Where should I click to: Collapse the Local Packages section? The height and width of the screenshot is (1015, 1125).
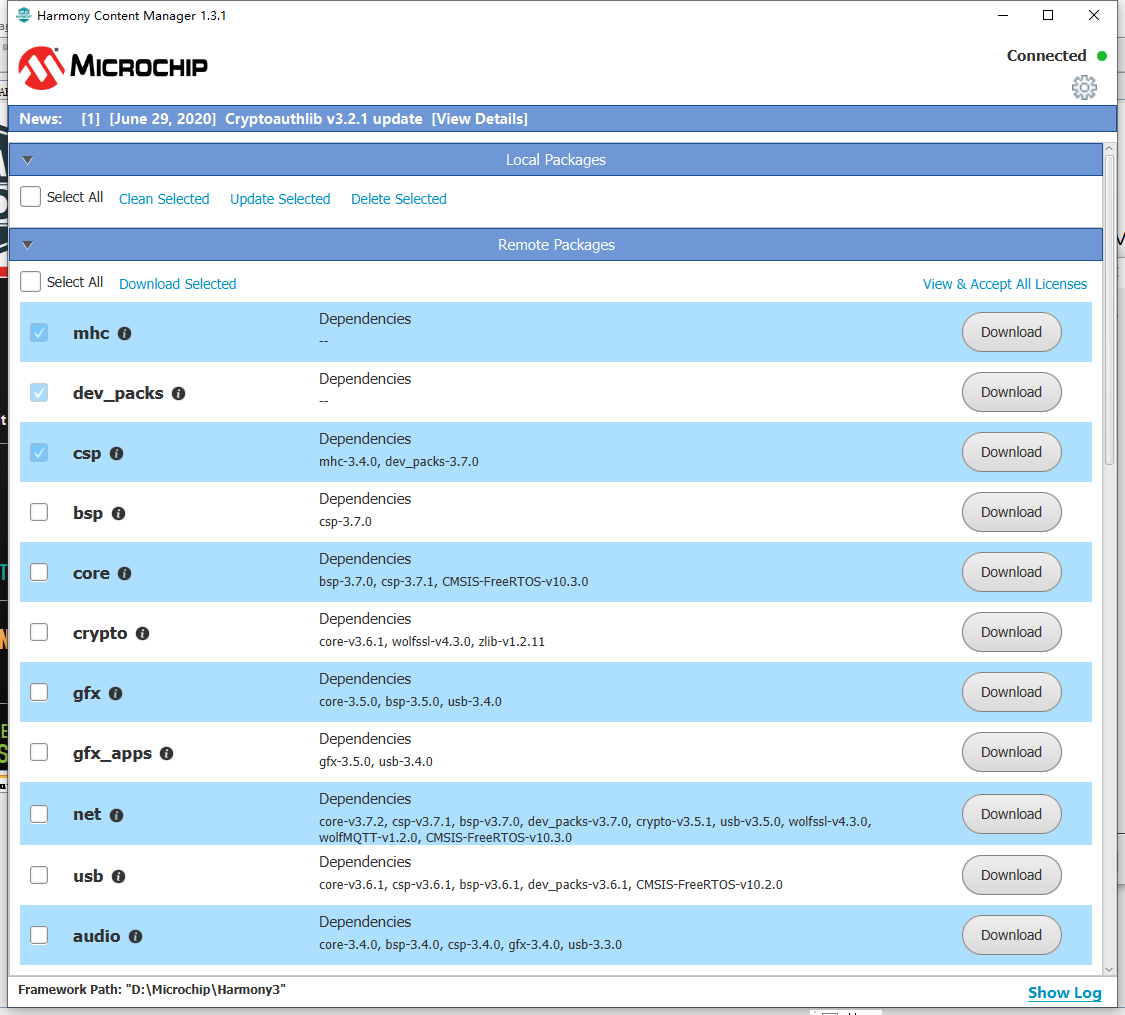[x=28, y=160]
